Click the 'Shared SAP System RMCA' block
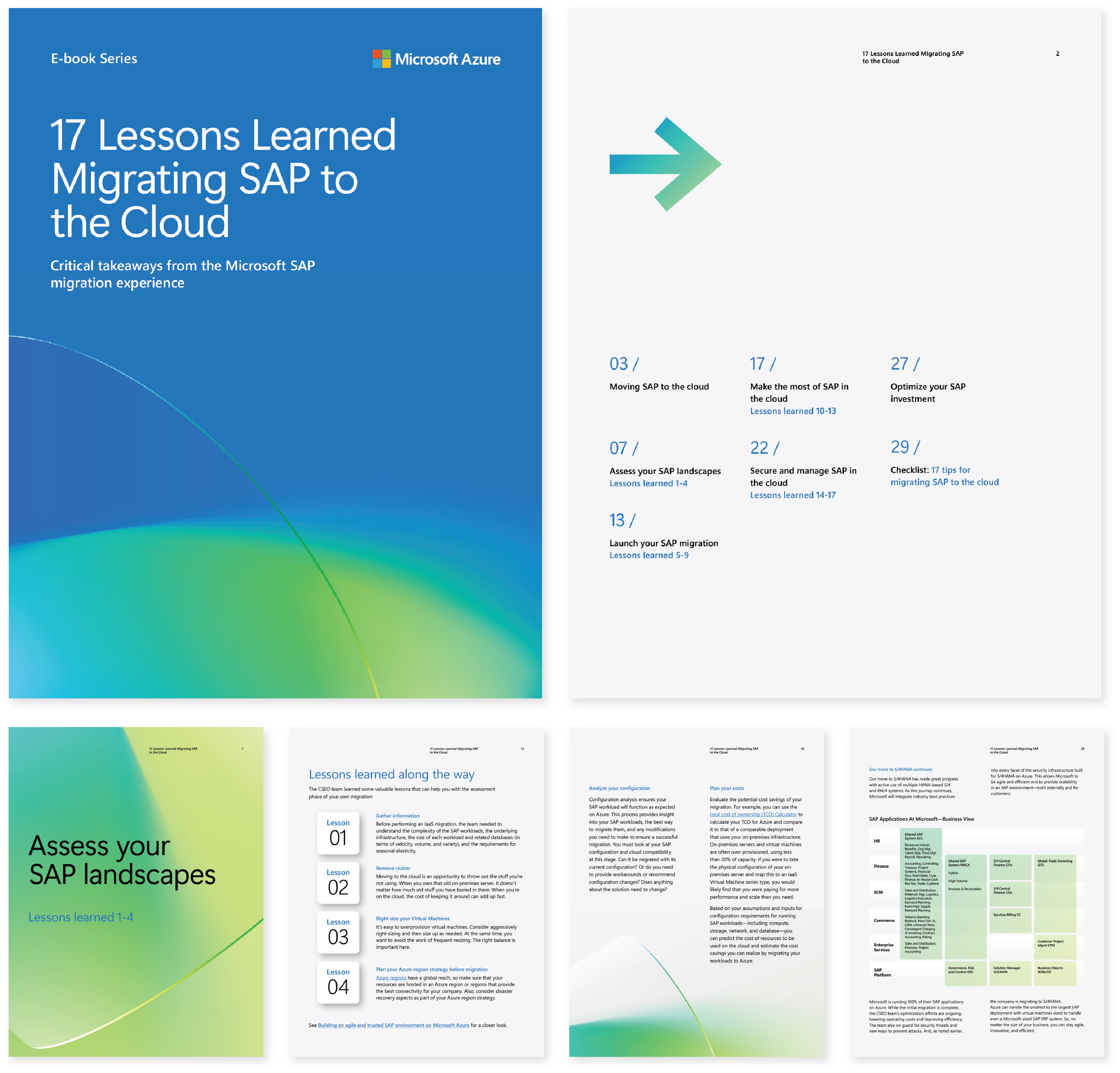This screenshot has height=1073, width=1120. tap(965, 907)
